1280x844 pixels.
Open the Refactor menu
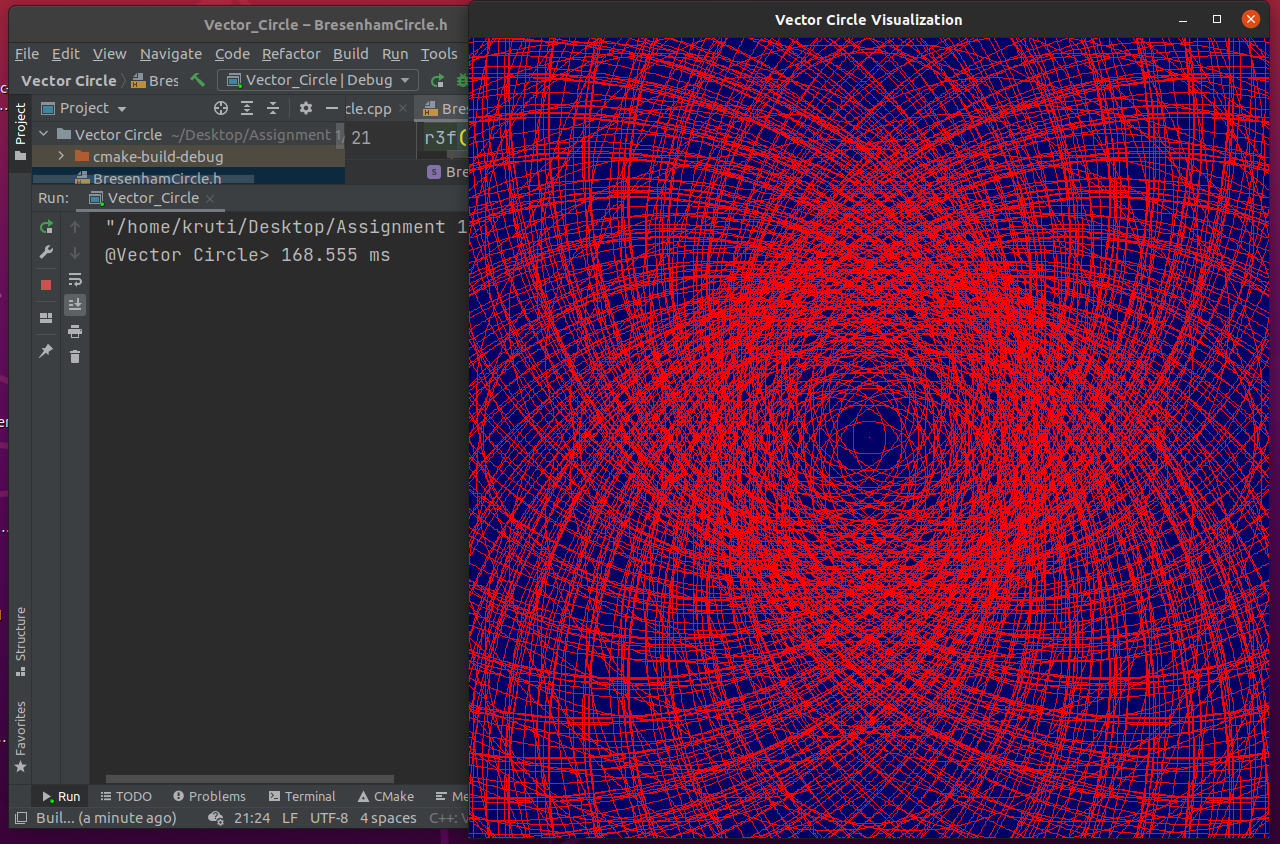point(291,54)
